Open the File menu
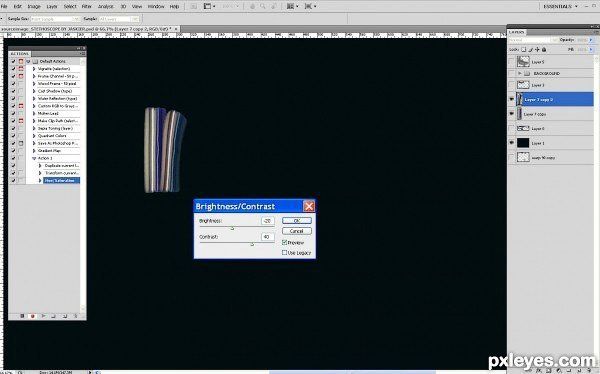 click(4, 7)
